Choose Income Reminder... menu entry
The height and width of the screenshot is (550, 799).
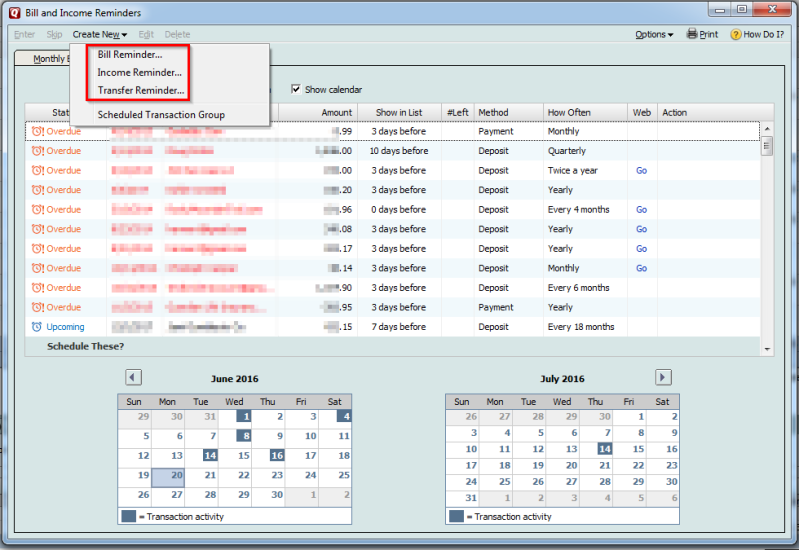click(x=139, y=73)
